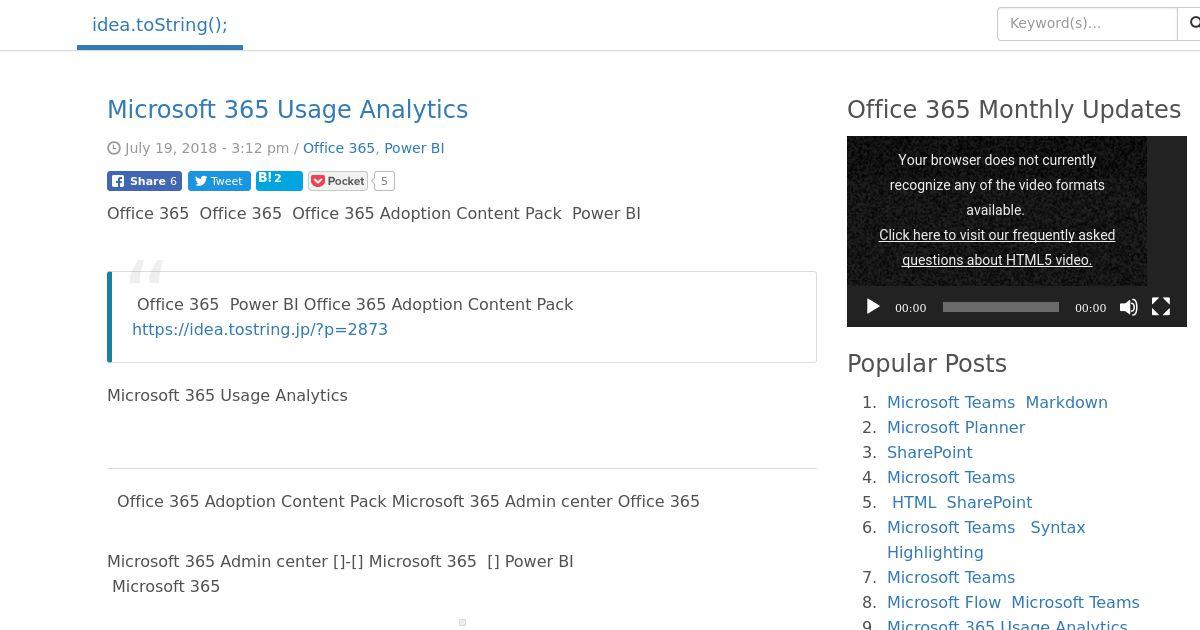Bookmark the post on Hatena
The image size is (1200, 630).
pyautogui.click(x=279, y=181)
